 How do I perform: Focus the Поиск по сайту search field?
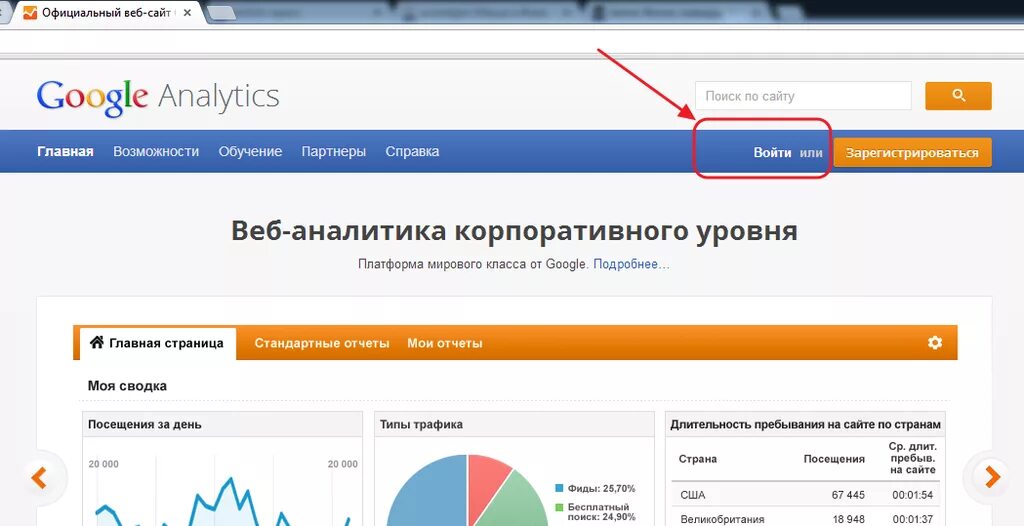[x=803, y=96]
